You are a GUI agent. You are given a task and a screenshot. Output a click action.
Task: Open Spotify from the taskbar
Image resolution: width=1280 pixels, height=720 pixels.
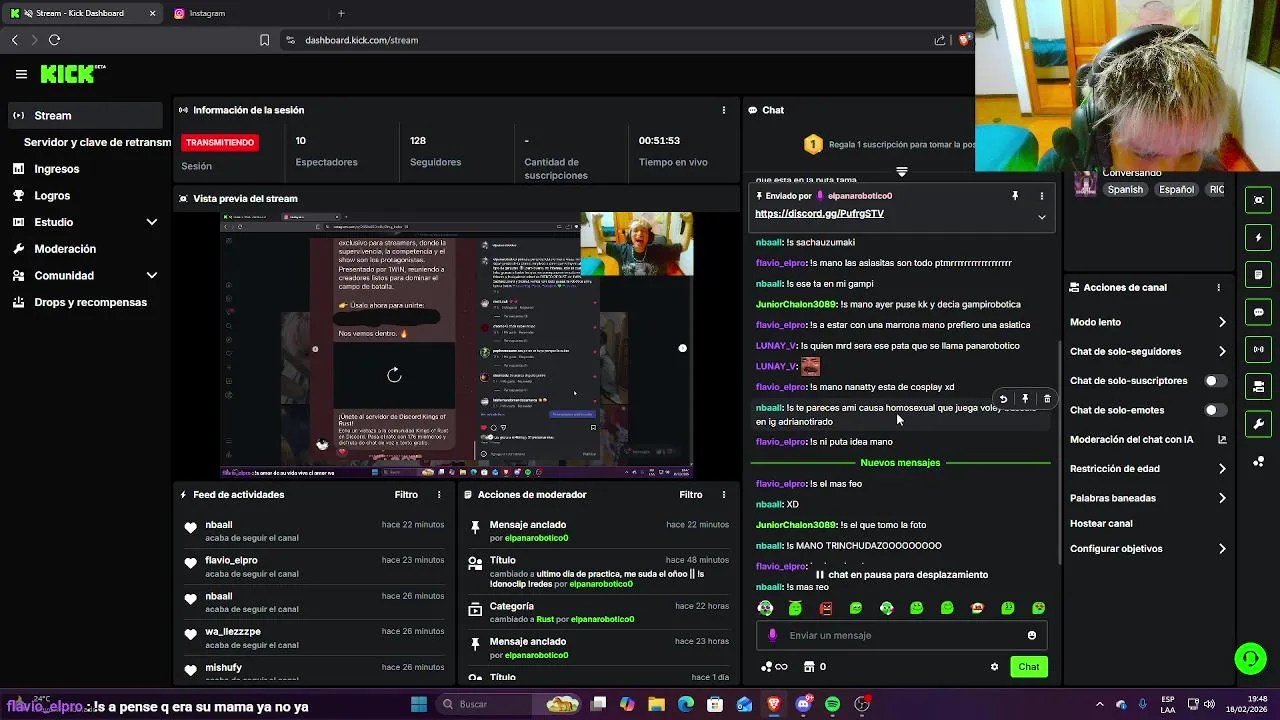[x=832, y=705]
